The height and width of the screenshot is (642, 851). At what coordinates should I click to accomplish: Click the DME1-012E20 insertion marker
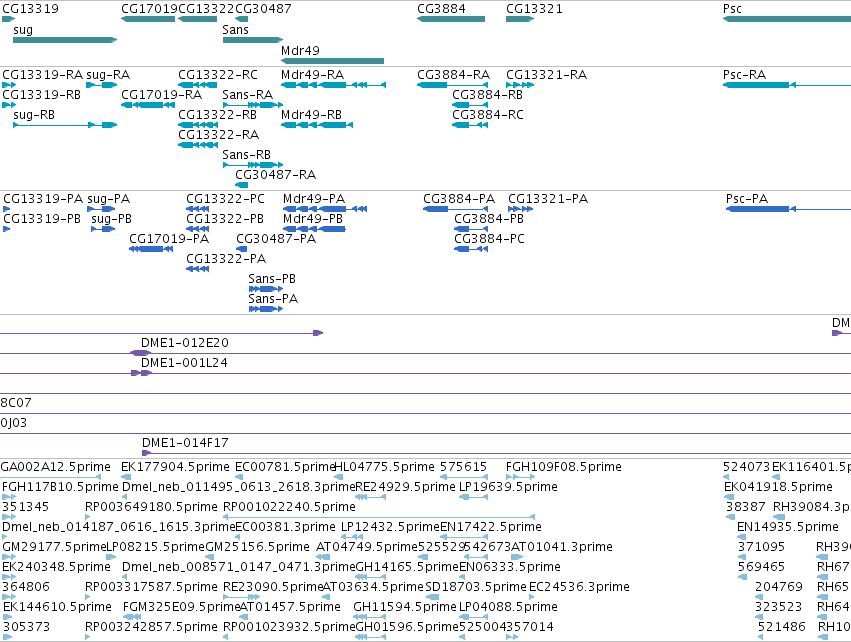tap(141, 353)
